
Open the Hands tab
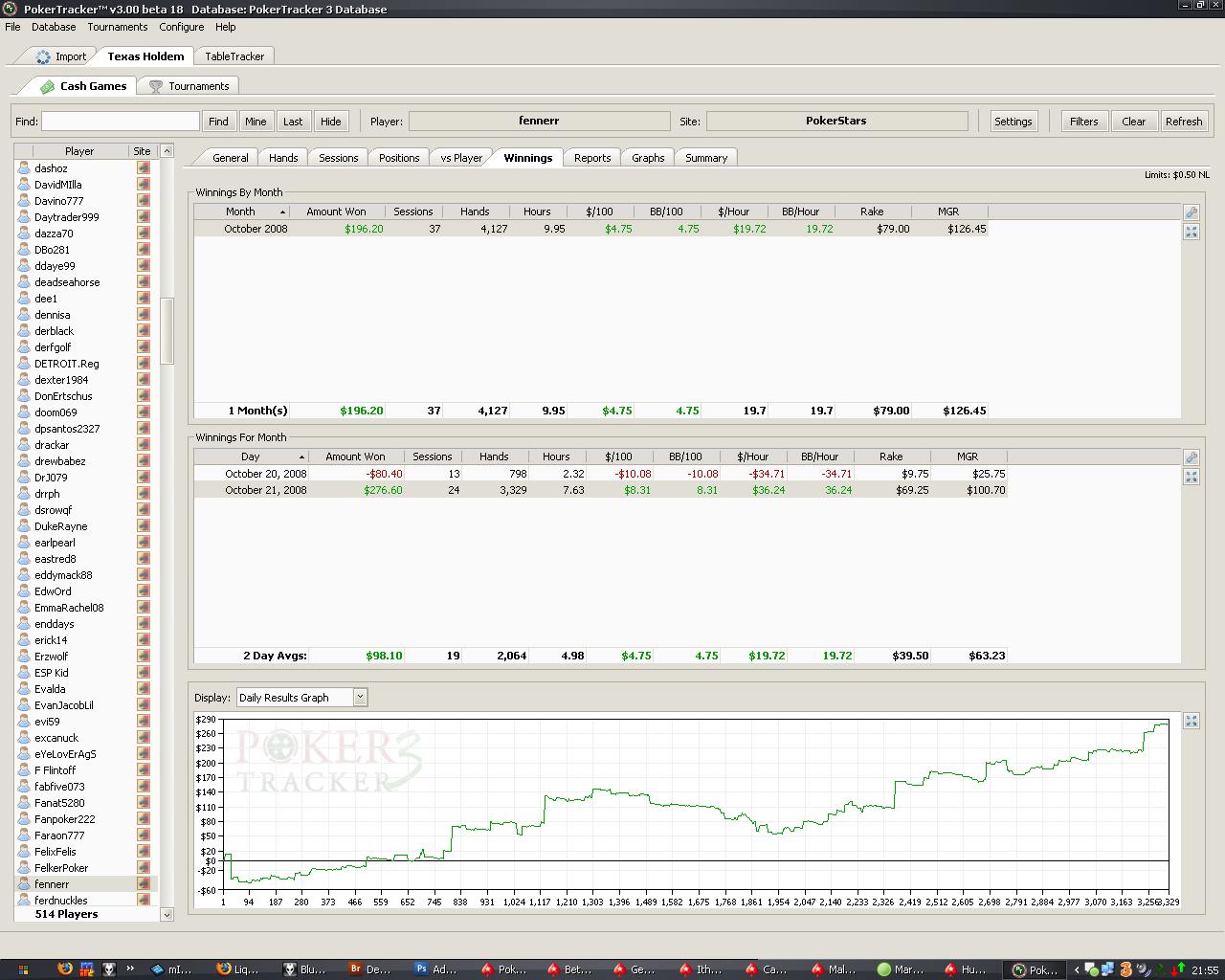[283, 158]
